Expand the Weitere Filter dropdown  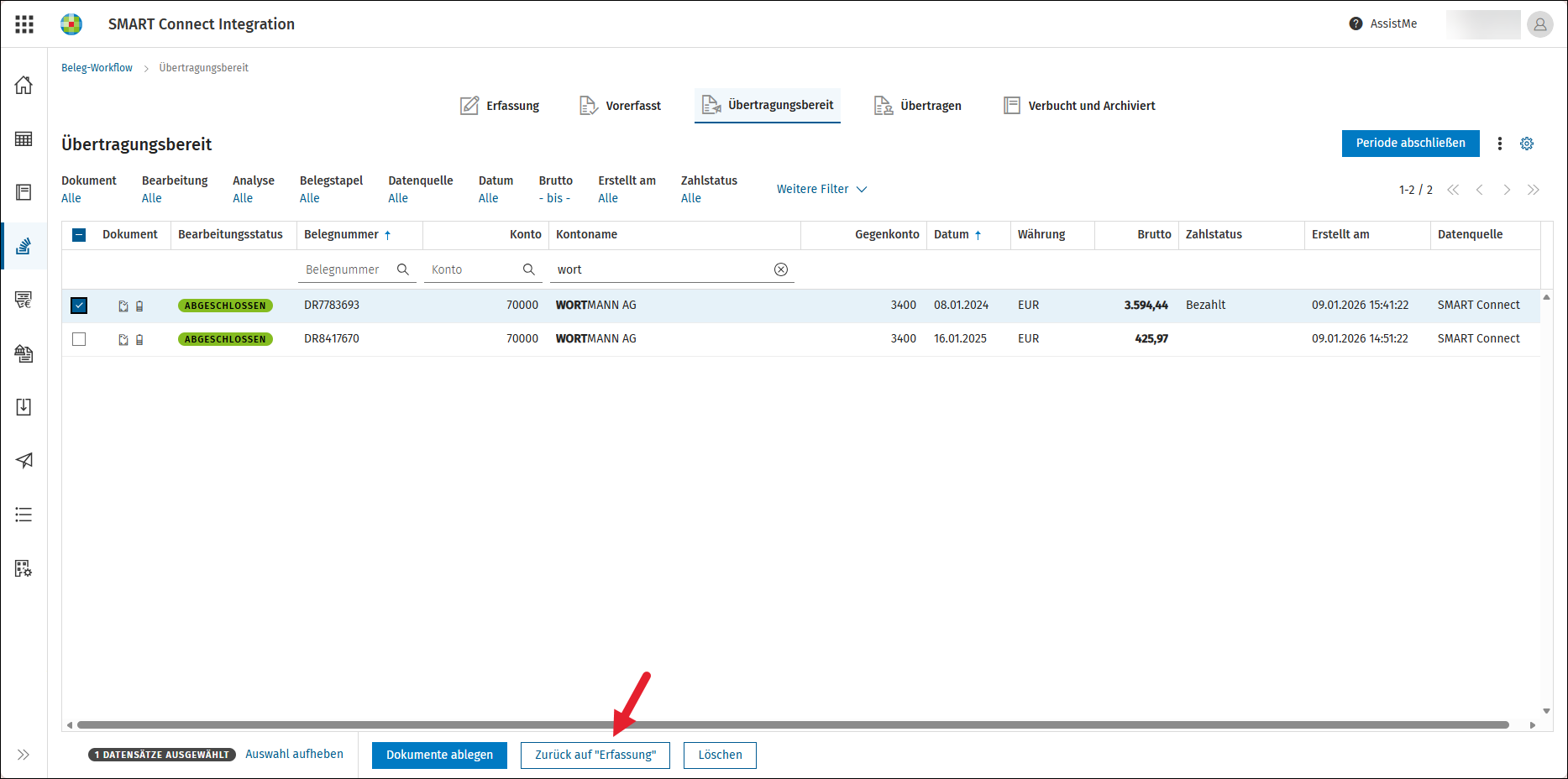coord(821,189)
